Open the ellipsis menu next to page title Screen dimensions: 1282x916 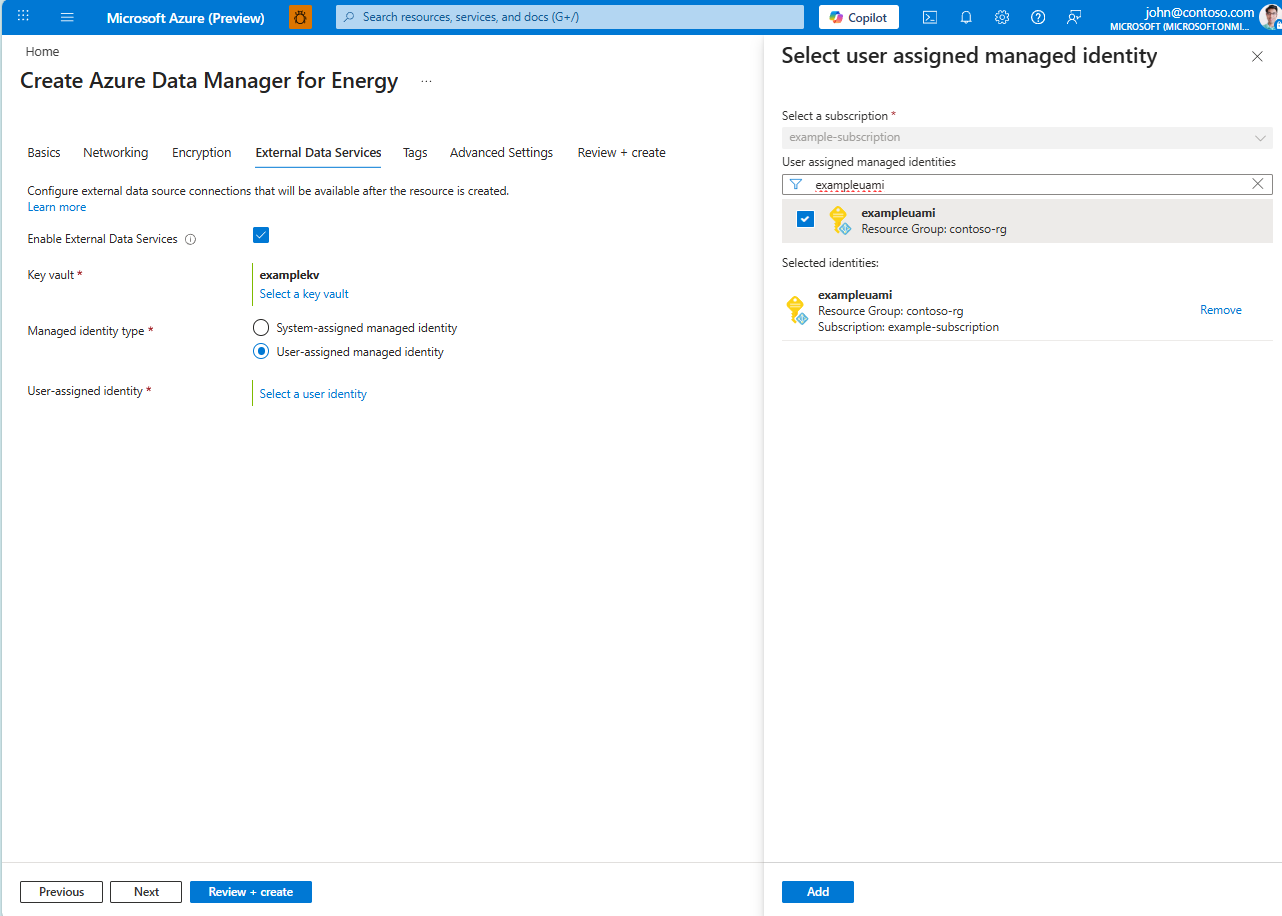tap(425, 81)
